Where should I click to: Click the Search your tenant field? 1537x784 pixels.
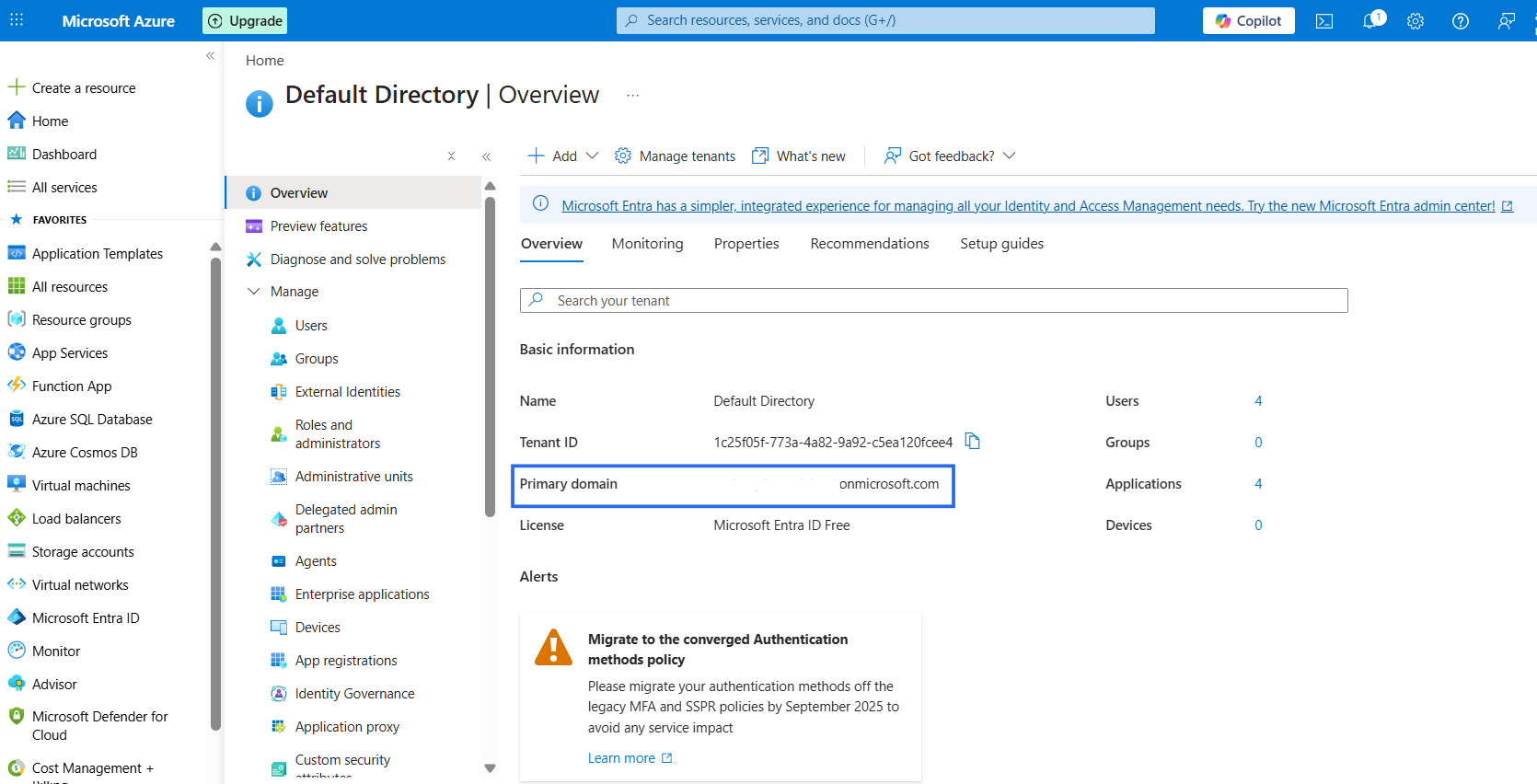tap(934, 301)
